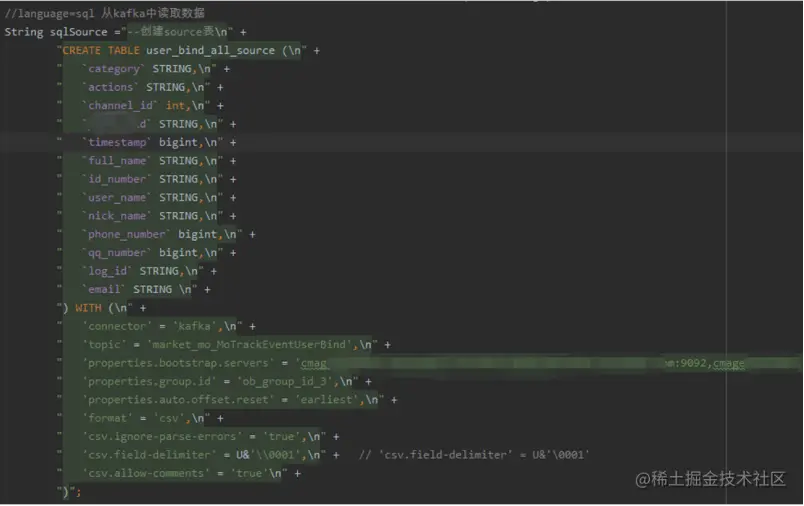Click the U&'\\0001' delimiter value

click(268, 455)
